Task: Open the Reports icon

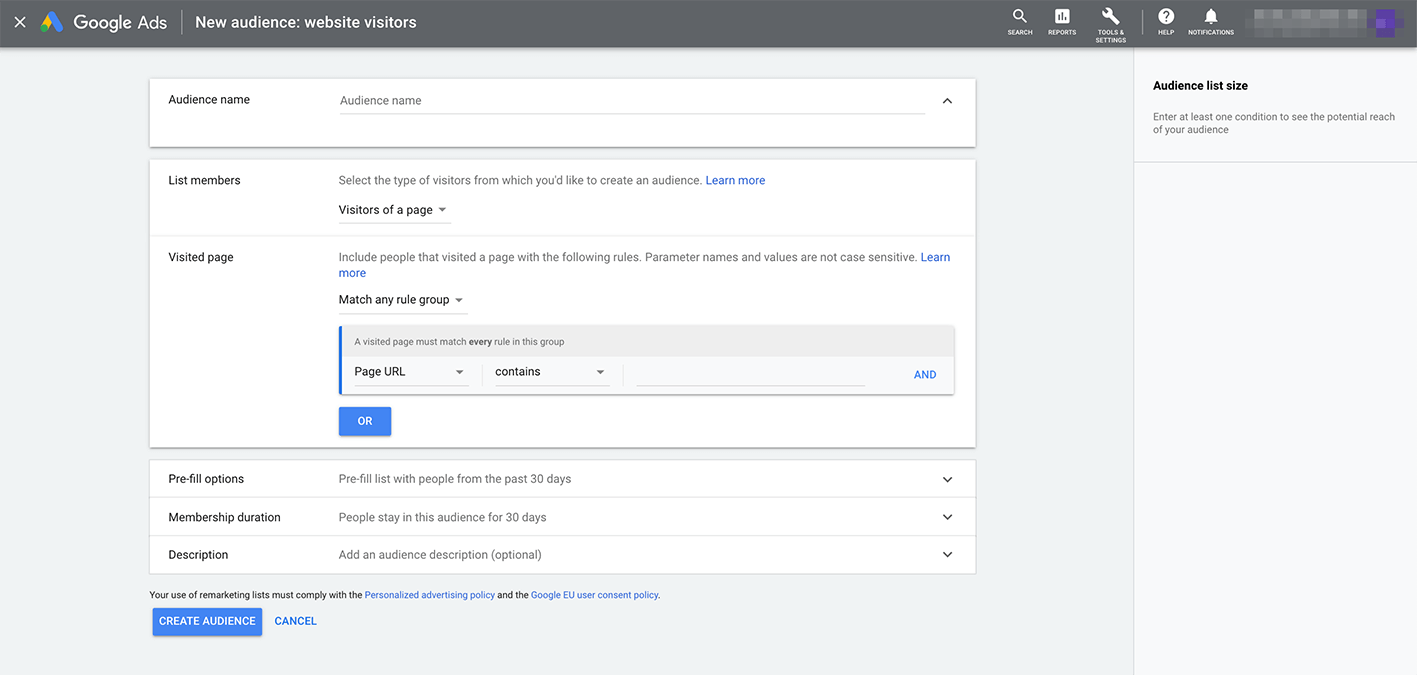Action: pos(1062,22)
